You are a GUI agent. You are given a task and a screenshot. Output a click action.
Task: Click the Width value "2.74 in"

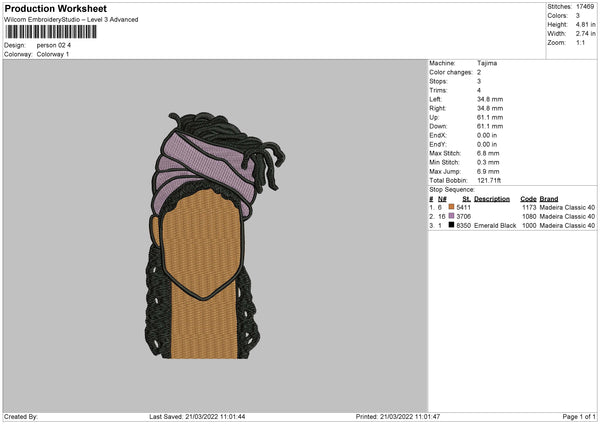coord(585,34)
